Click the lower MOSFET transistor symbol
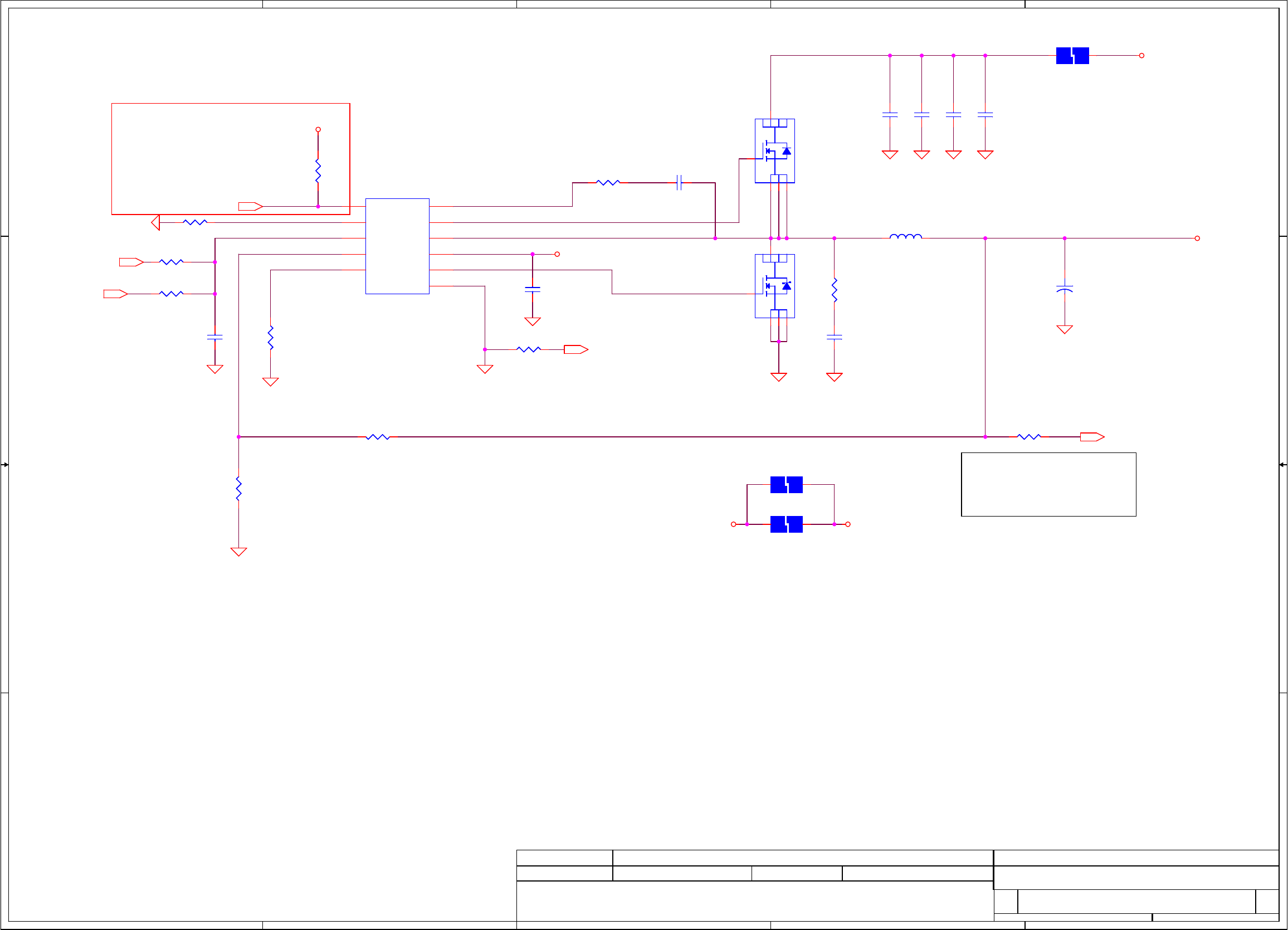 (774, 286)
